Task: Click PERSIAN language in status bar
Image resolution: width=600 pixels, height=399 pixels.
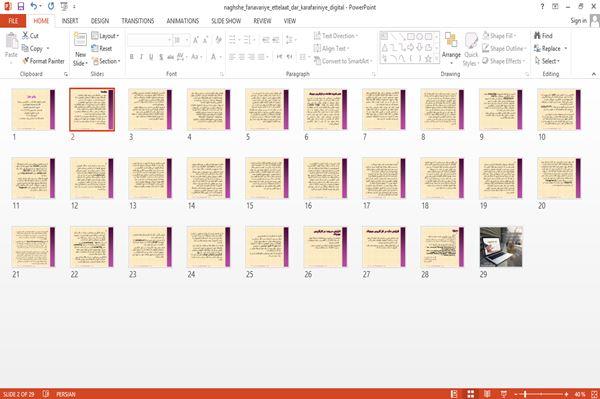Action: (66, 394)
